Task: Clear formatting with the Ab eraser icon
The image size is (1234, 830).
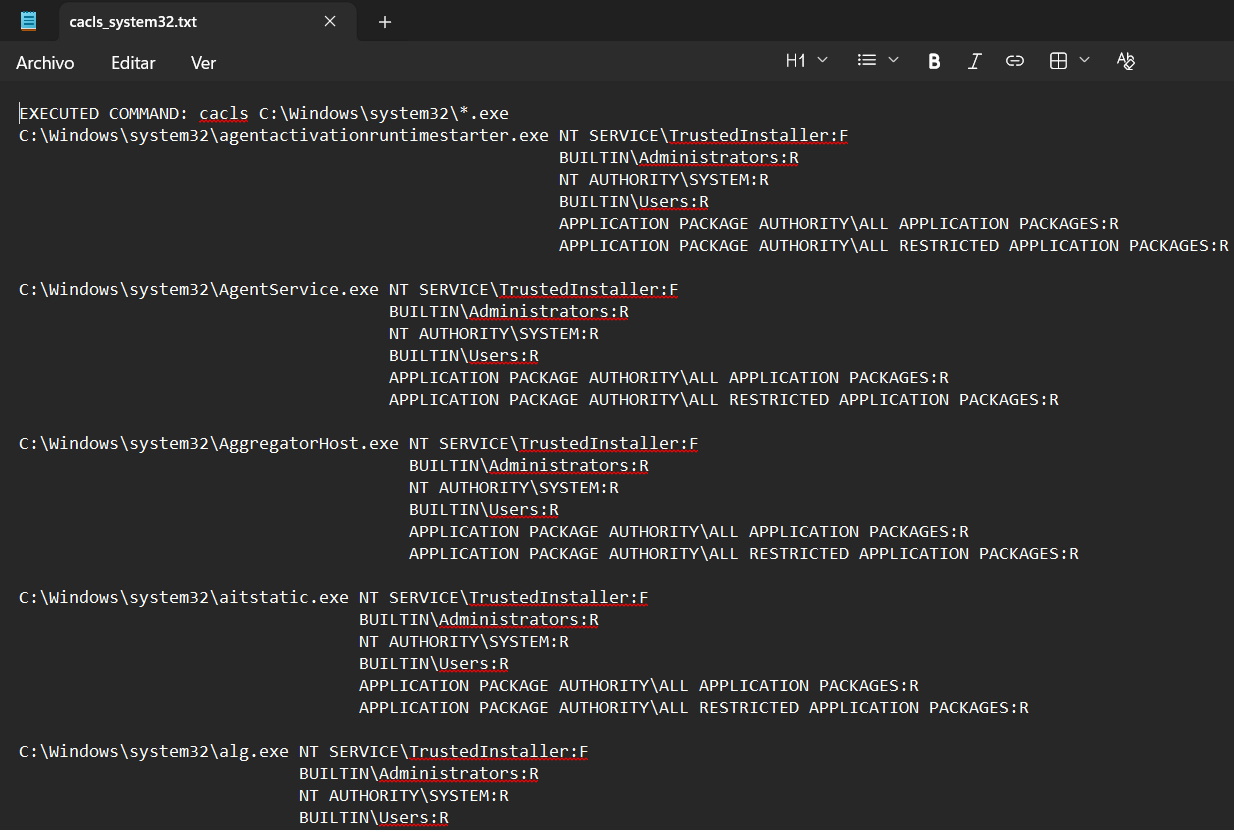Action: 1125,61
